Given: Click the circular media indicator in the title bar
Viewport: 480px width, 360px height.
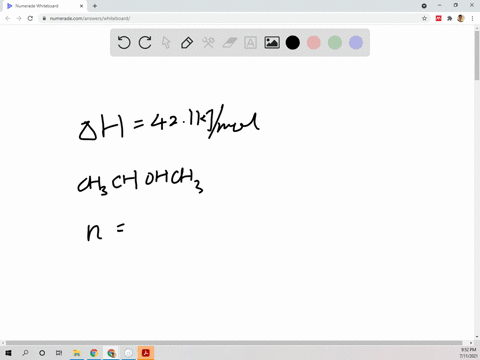Looking at the screenshot, I should point(424,6).
